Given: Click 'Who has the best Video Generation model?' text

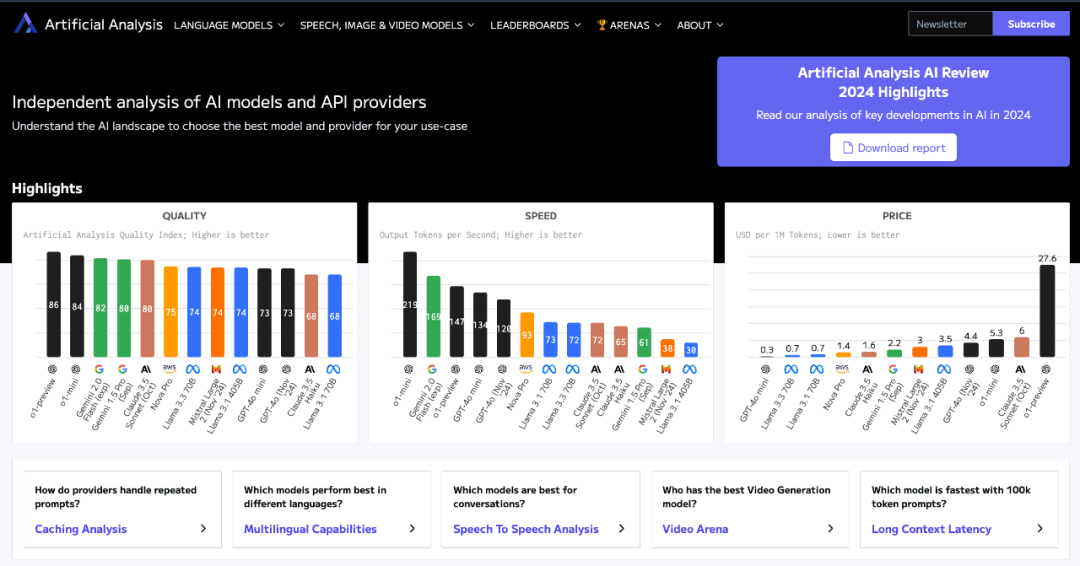Looking at the screenshot, I should pyautogui.click(x=747, y=497).
